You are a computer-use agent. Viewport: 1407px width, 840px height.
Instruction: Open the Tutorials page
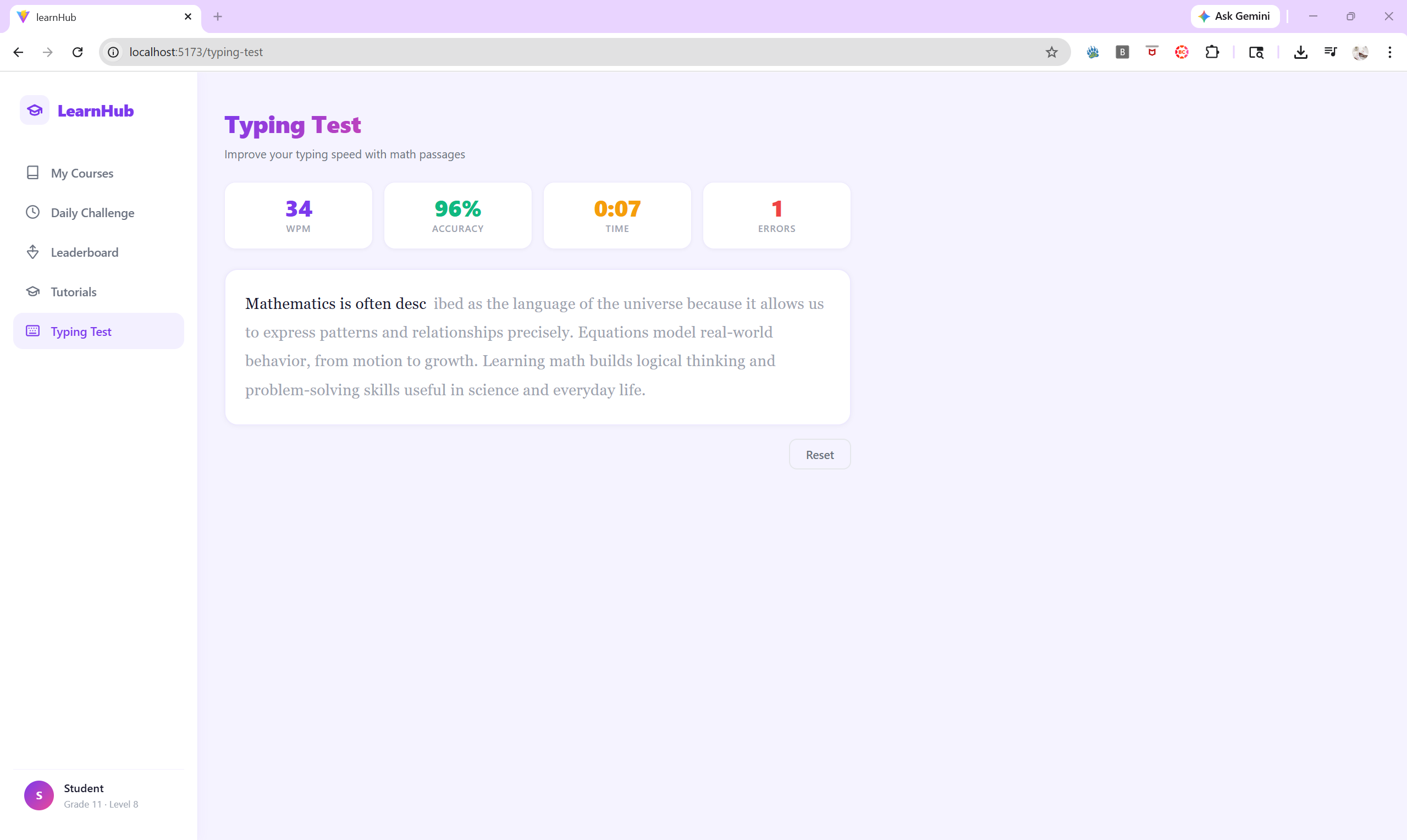tap(73, 291)
